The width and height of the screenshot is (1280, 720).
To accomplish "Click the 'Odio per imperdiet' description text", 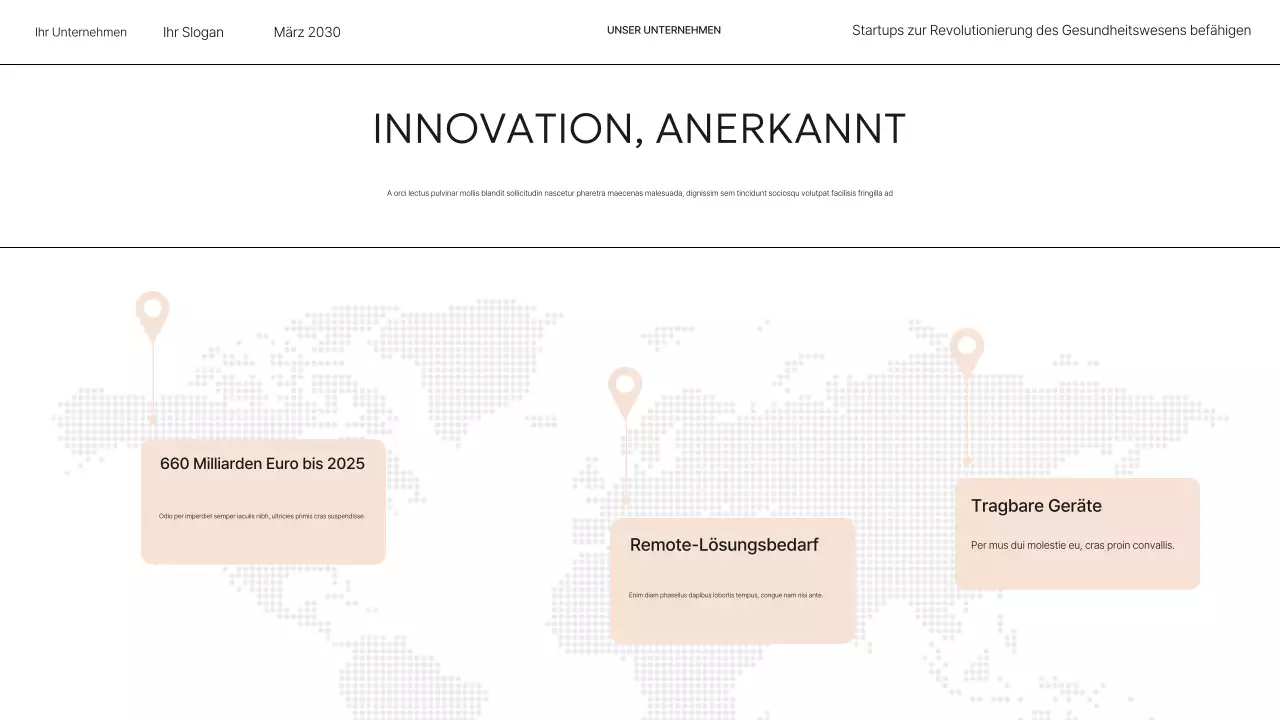I will click(x=262, y=516).
